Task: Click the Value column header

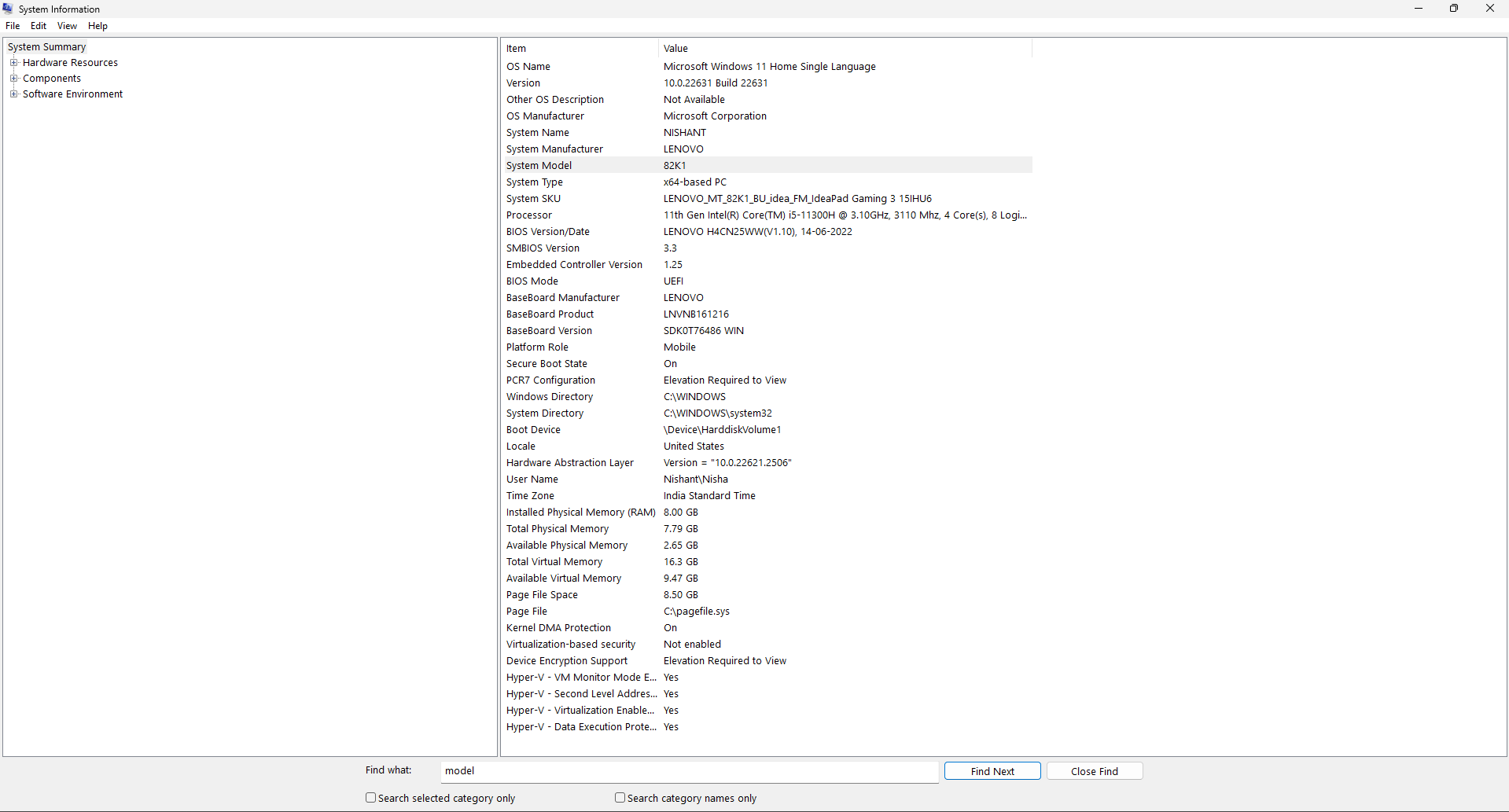Action: pyautogui.click(x=675, y=48)
